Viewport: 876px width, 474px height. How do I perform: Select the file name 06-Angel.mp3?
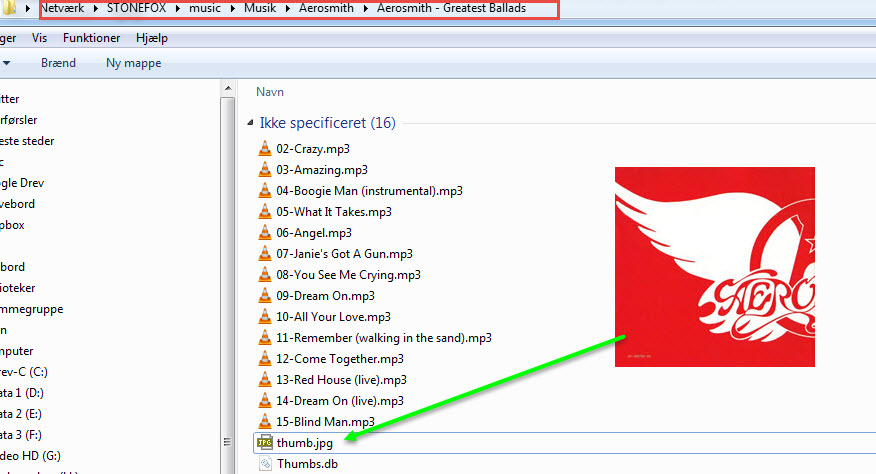(314, 233)
